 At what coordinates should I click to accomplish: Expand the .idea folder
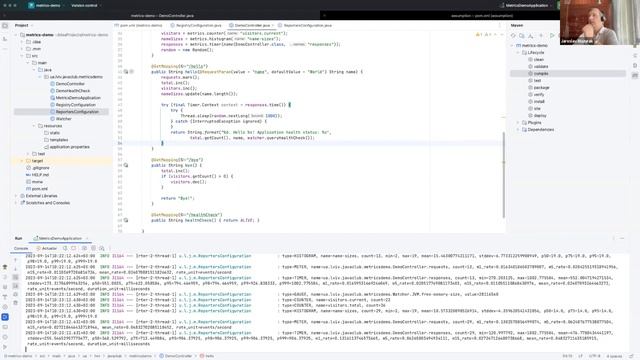tap(22, 42)
